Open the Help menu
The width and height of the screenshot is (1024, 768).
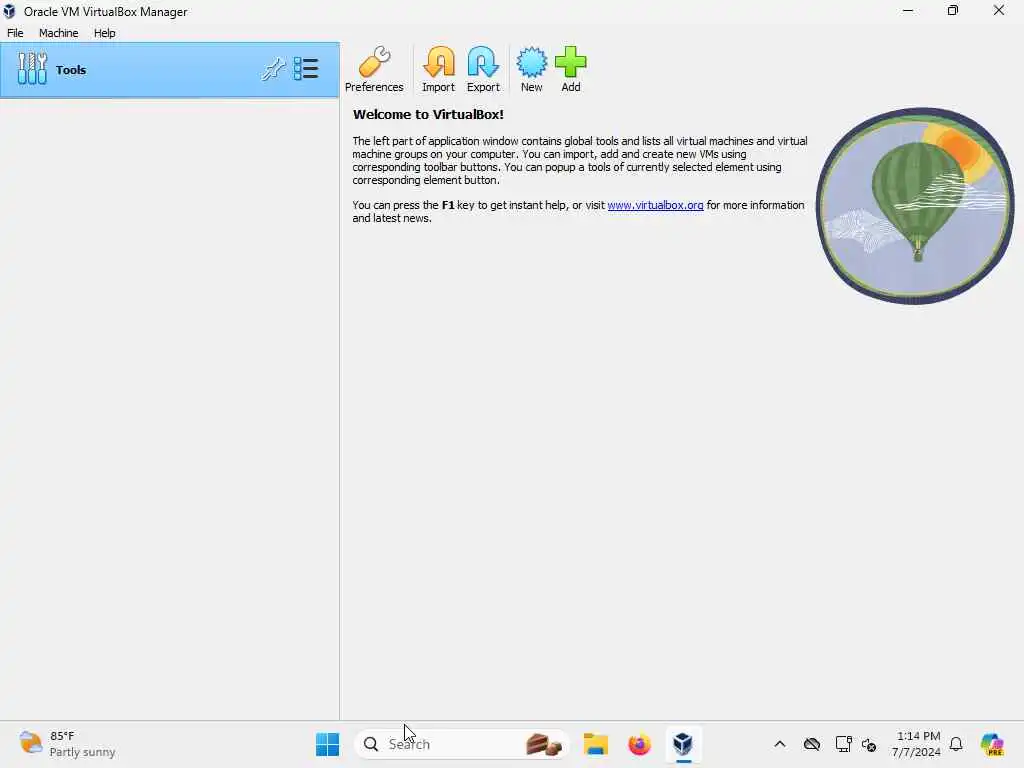pyautogui.click(x=104, y=33)
